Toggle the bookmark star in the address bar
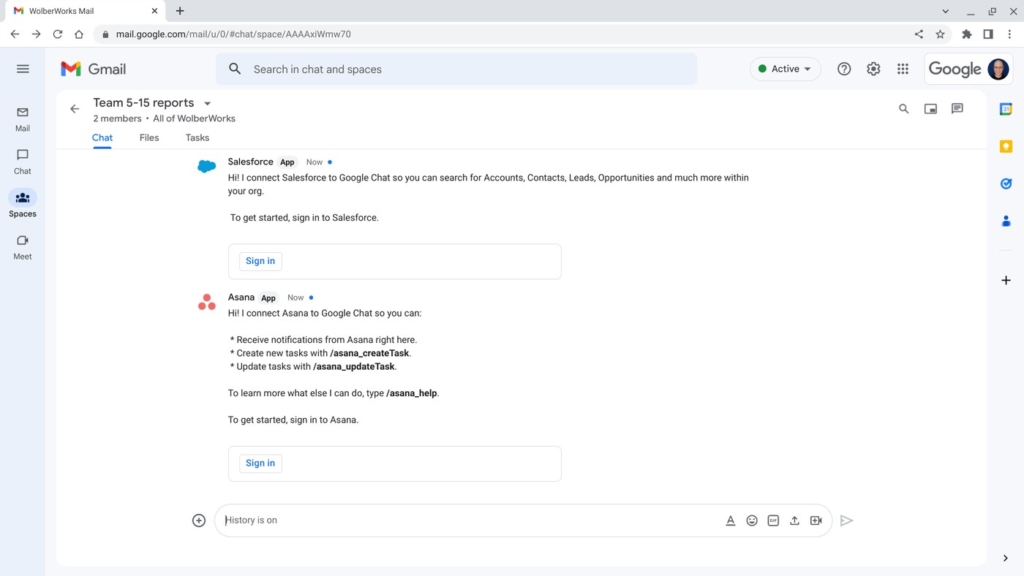 (939, 33)
